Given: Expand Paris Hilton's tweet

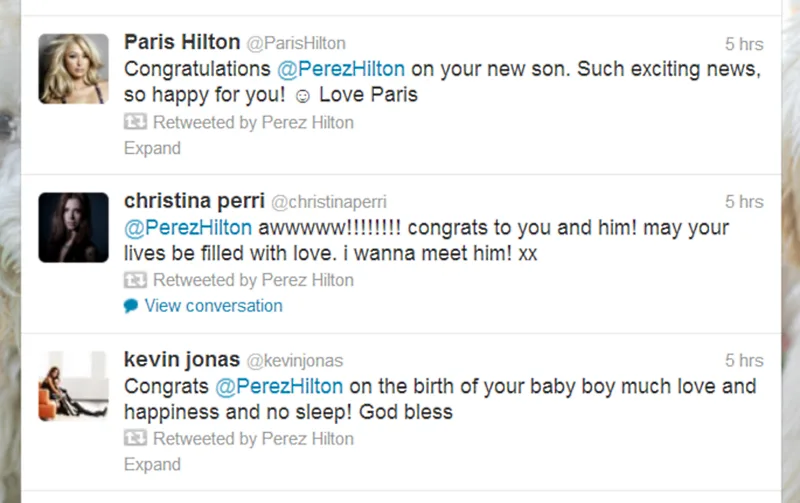Looking at the screenshot, I should coord(152,148).
